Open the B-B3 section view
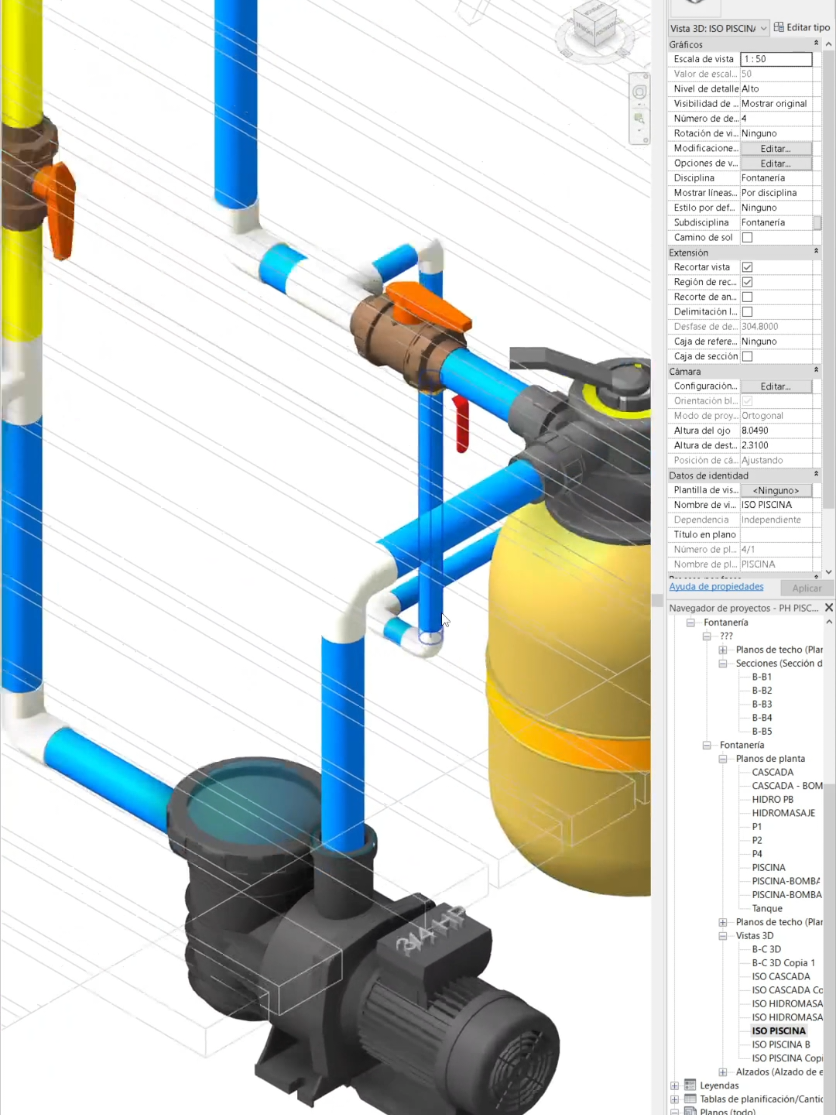Viewport: 836px width, 1115px height. 761,704
